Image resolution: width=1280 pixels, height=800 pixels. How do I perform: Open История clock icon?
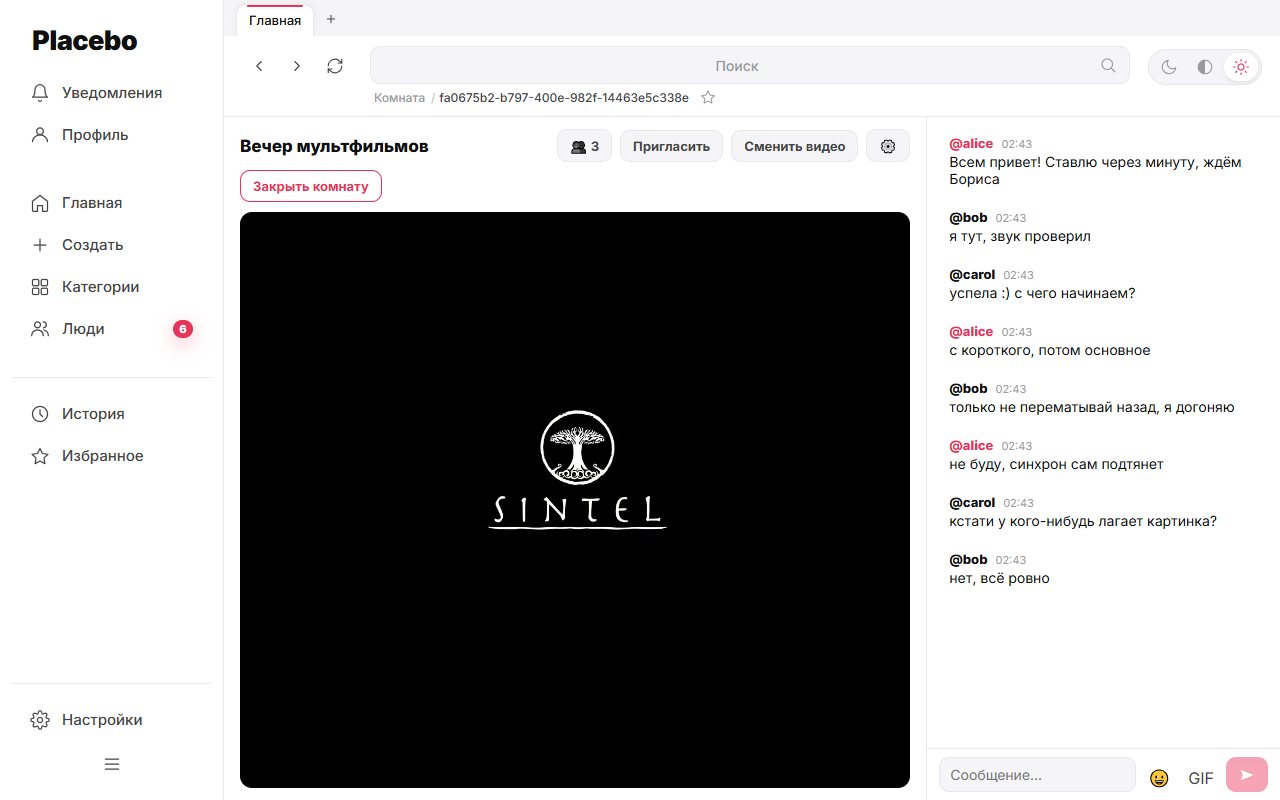click(40, 414)
